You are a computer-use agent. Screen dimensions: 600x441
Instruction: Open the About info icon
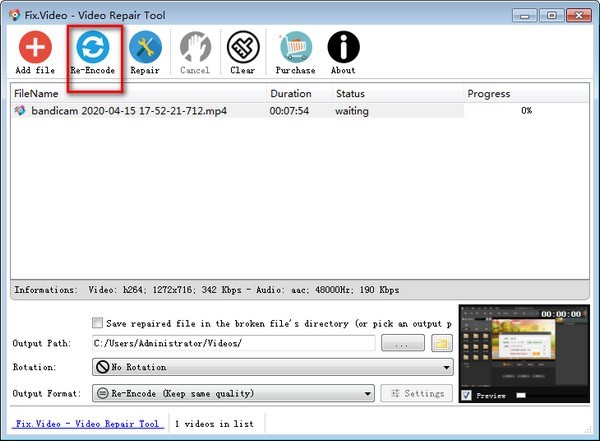point(343,52)
